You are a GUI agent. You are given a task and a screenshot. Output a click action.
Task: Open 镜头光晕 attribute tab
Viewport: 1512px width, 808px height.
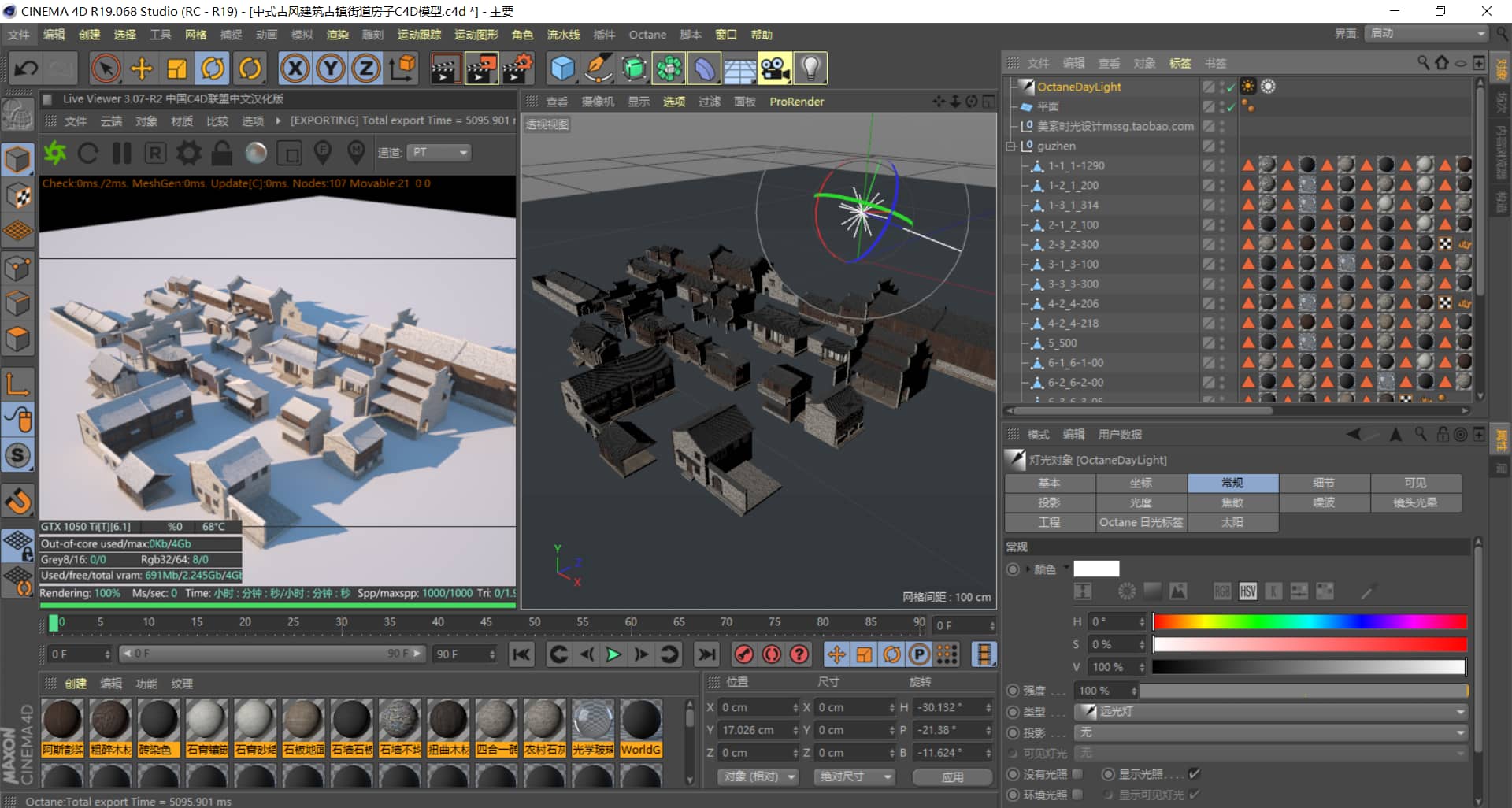point(1415,502)
